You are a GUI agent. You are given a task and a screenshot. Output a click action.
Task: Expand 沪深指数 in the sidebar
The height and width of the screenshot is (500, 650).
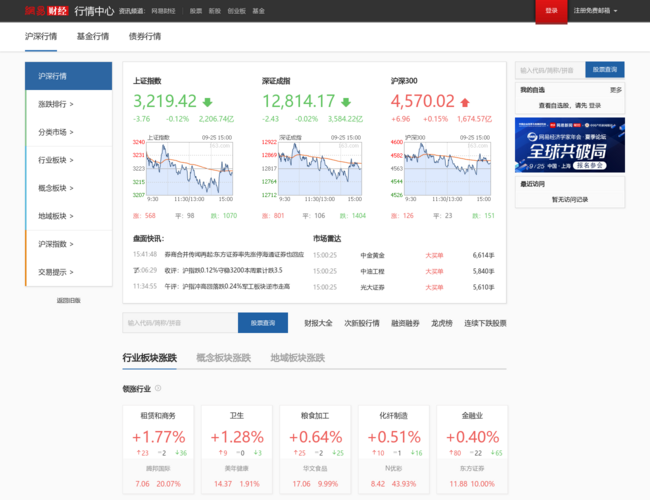pyautogui.click(x=56, y=244)
